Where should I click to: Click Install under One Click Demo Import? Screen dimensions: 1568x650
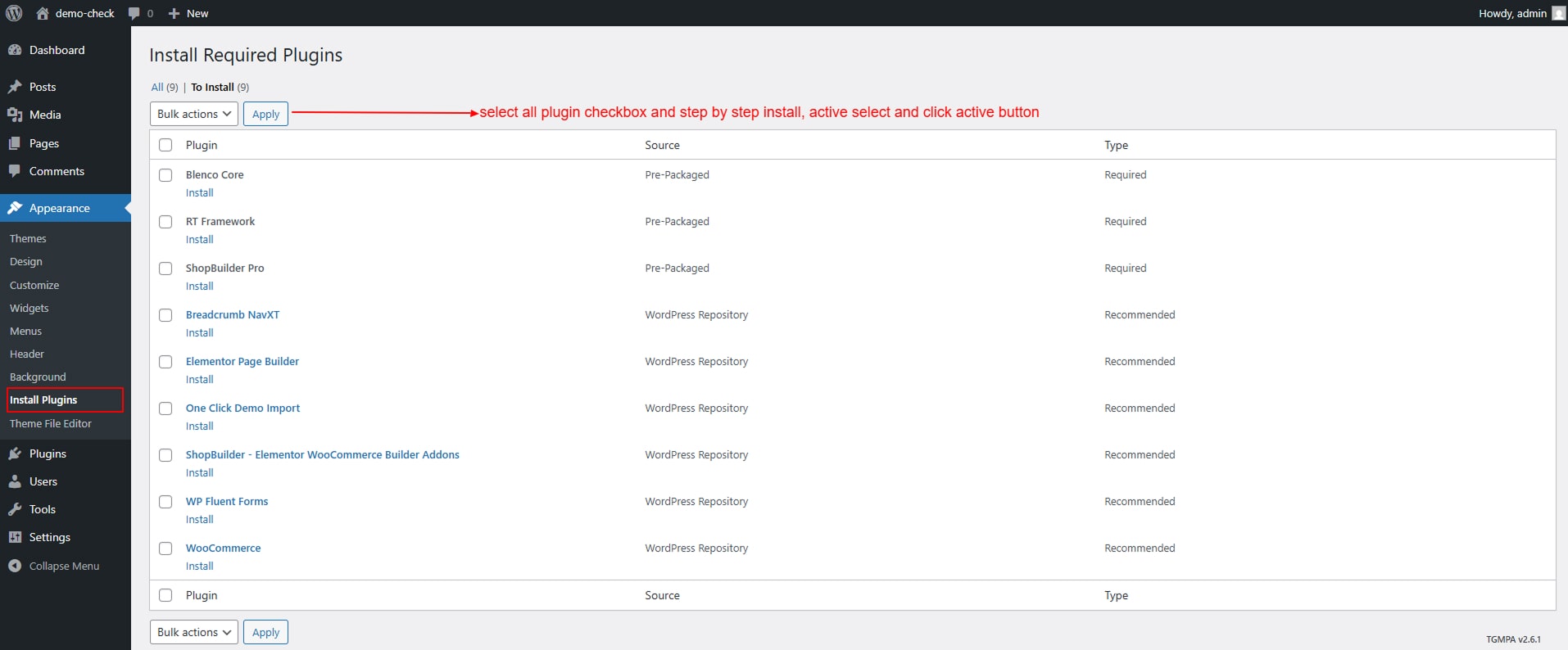[199, 427]
